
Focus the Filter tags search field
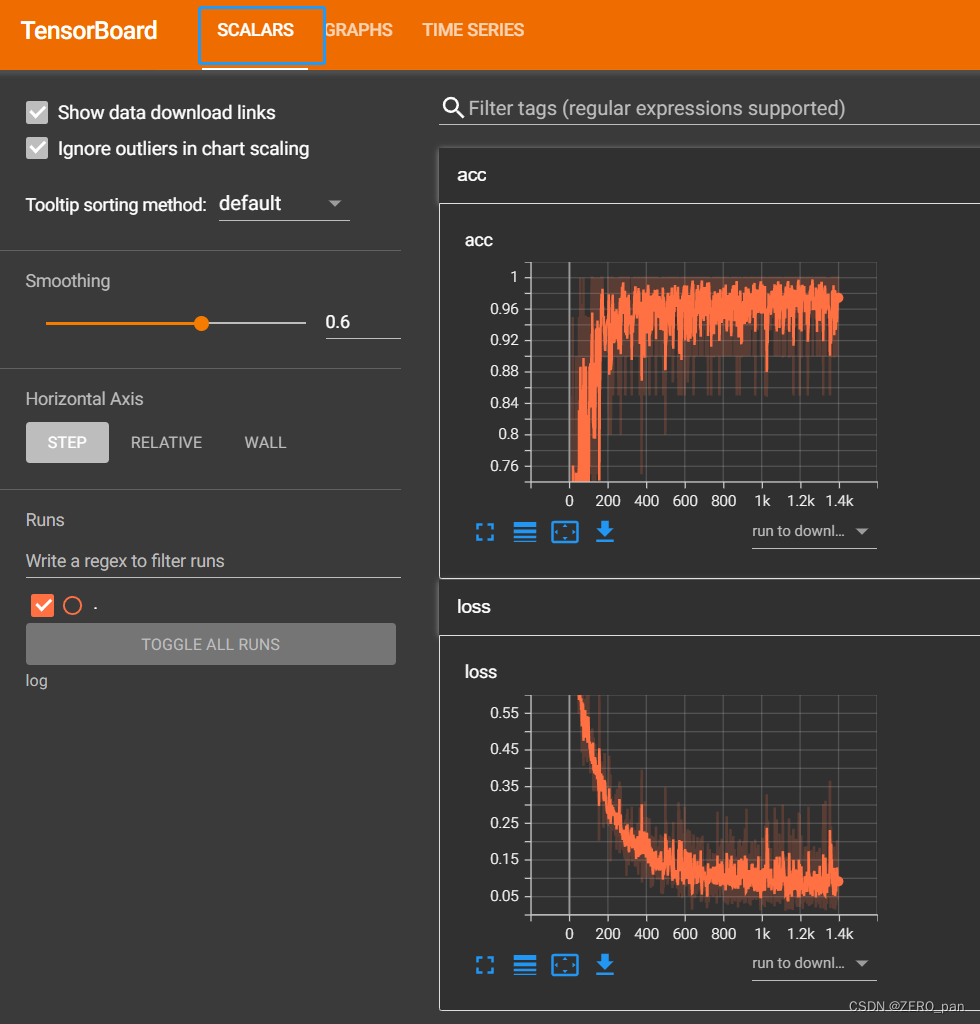pyautogui.click(x=709, y=108)
